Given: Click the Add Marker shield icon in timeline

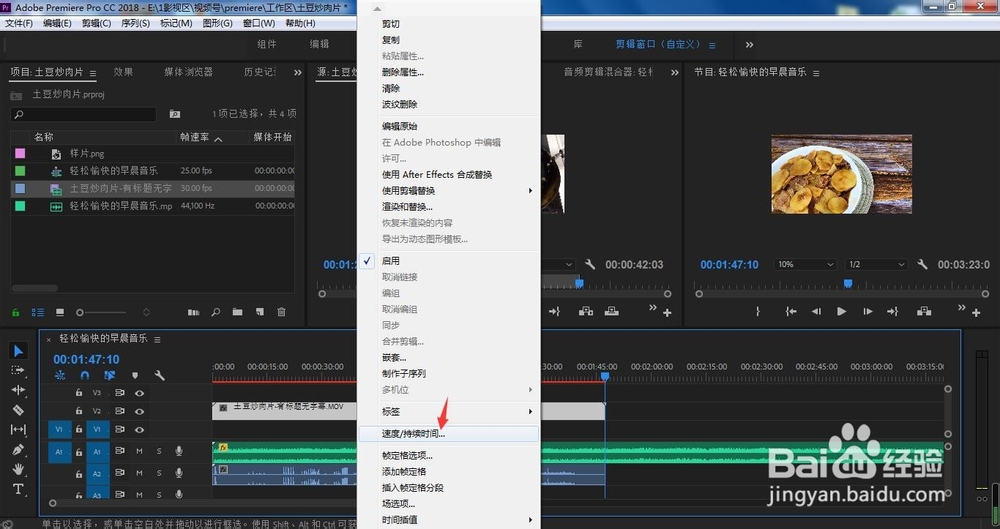Looking at the screenshot, I should (135, 376).
